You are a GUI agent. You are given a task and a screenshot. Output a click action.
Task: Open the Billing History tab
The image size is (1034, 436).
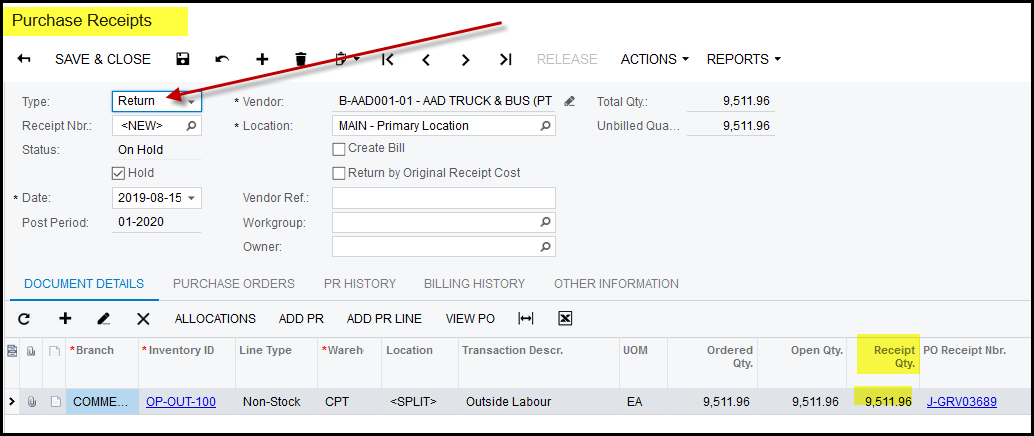coord(474,283)
